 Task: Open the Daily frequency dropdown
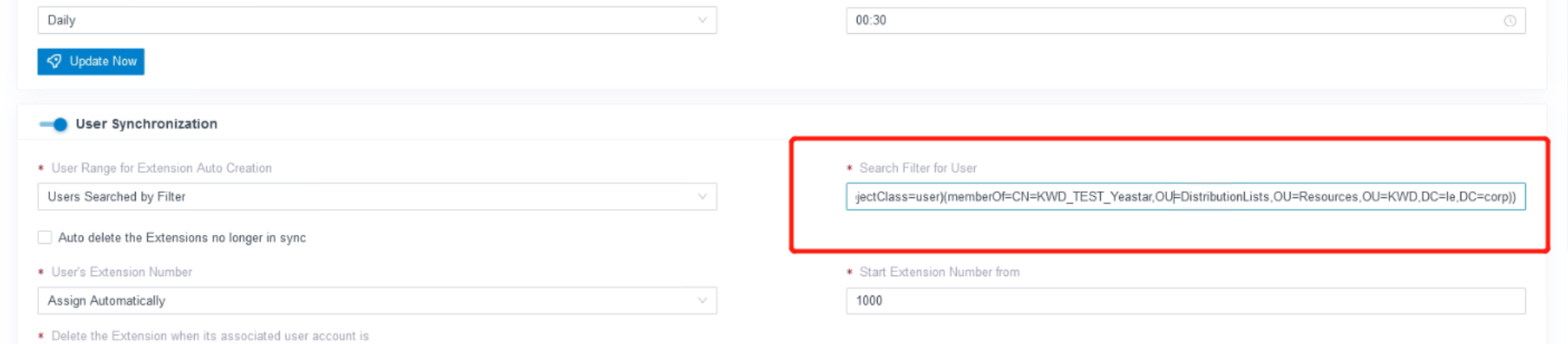[377, 20]
